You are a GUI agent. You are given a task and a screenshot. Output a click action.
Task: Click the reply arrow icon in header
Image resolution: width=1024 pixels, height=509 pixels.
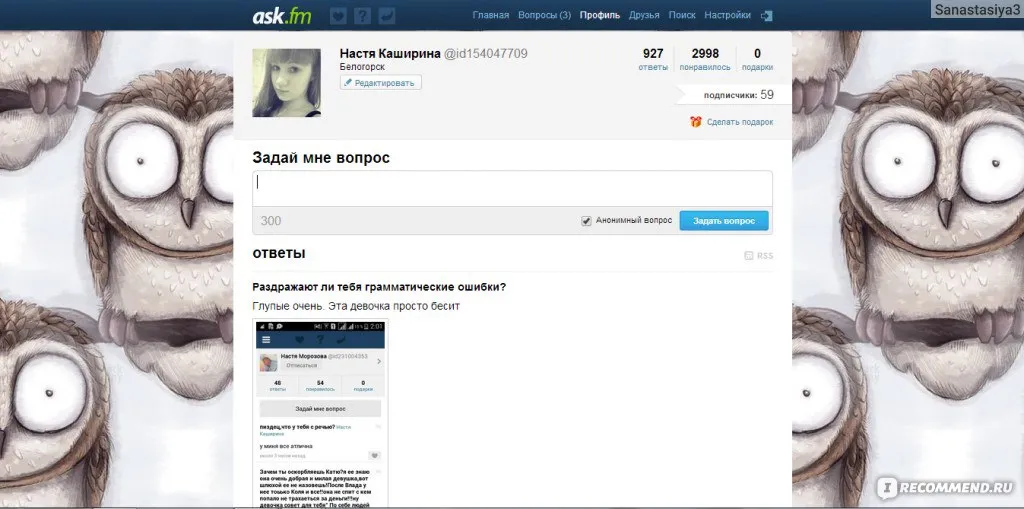[387, 16]
